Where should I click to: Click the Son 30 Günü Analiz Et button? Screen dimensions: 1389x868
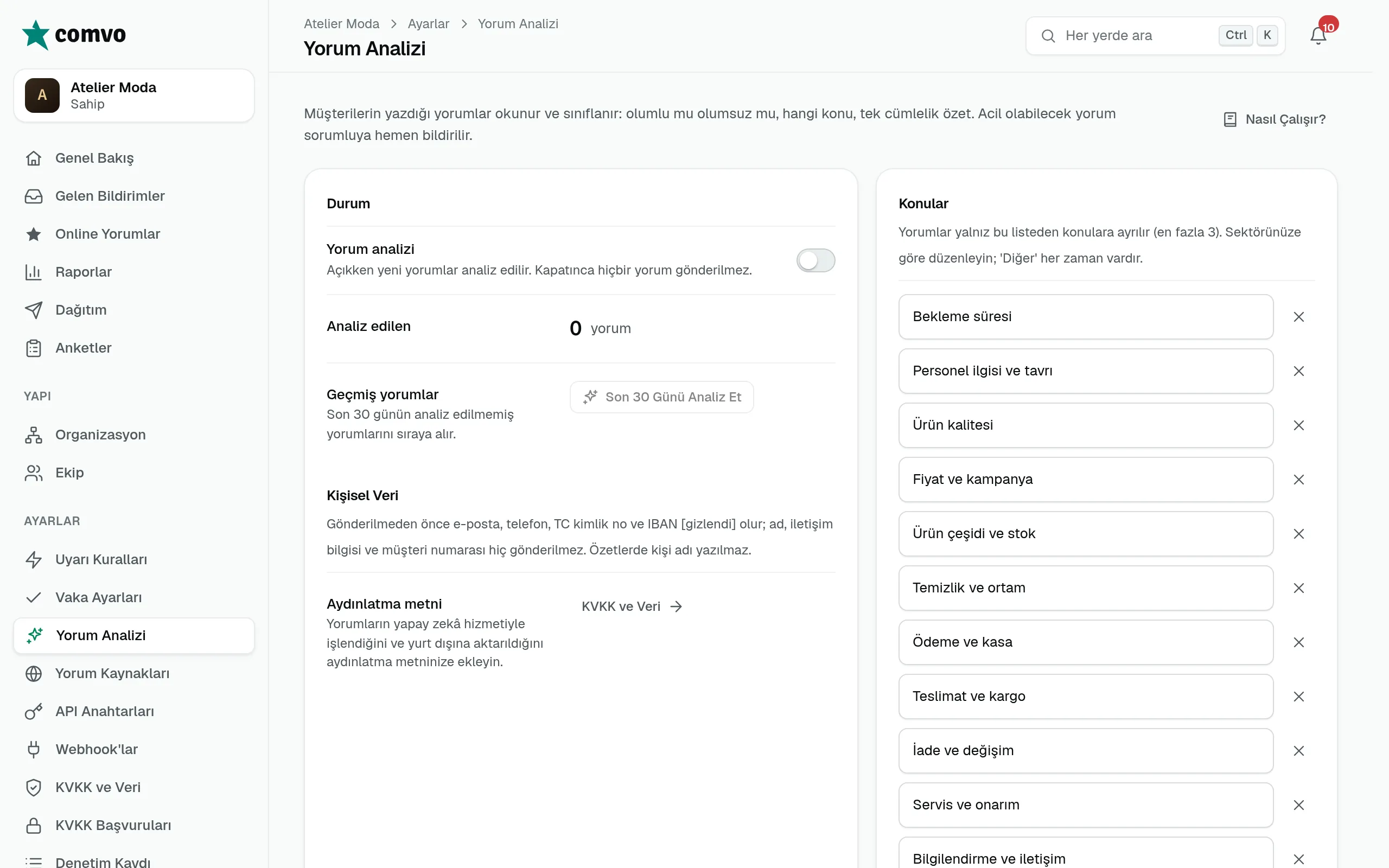[x=661, y=397]
